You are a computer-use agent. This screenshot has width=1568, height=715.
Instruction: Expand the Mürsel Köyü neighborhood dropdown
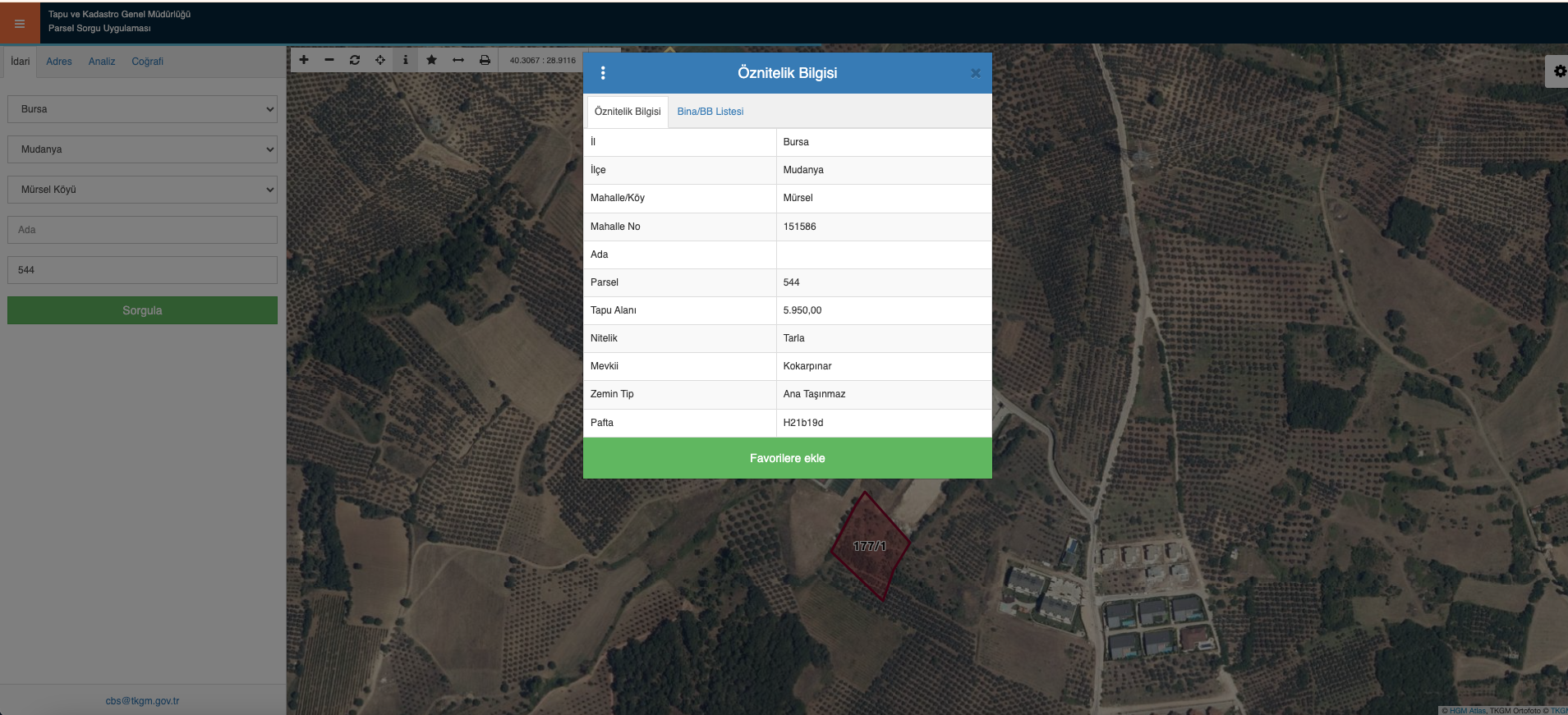click(142, 190)
